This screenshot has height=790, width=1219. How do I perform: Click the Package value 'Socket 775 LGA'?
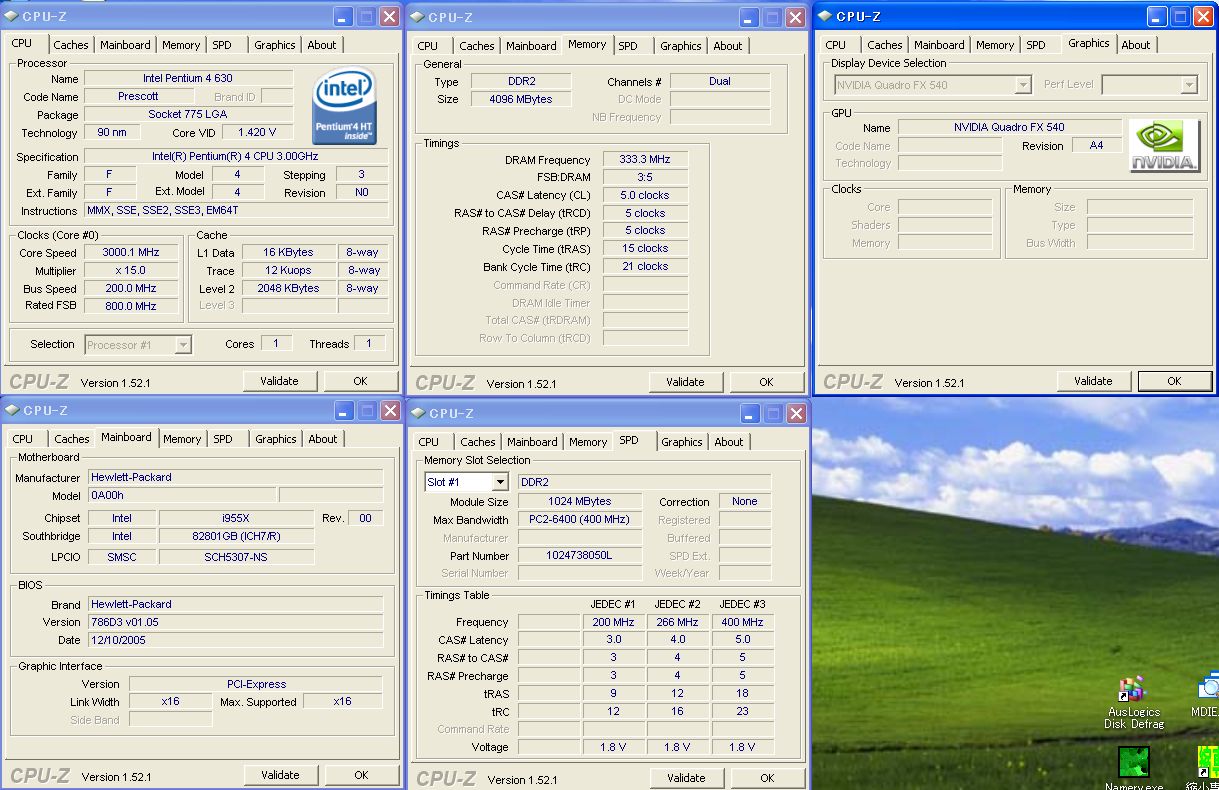click(188, 115)
